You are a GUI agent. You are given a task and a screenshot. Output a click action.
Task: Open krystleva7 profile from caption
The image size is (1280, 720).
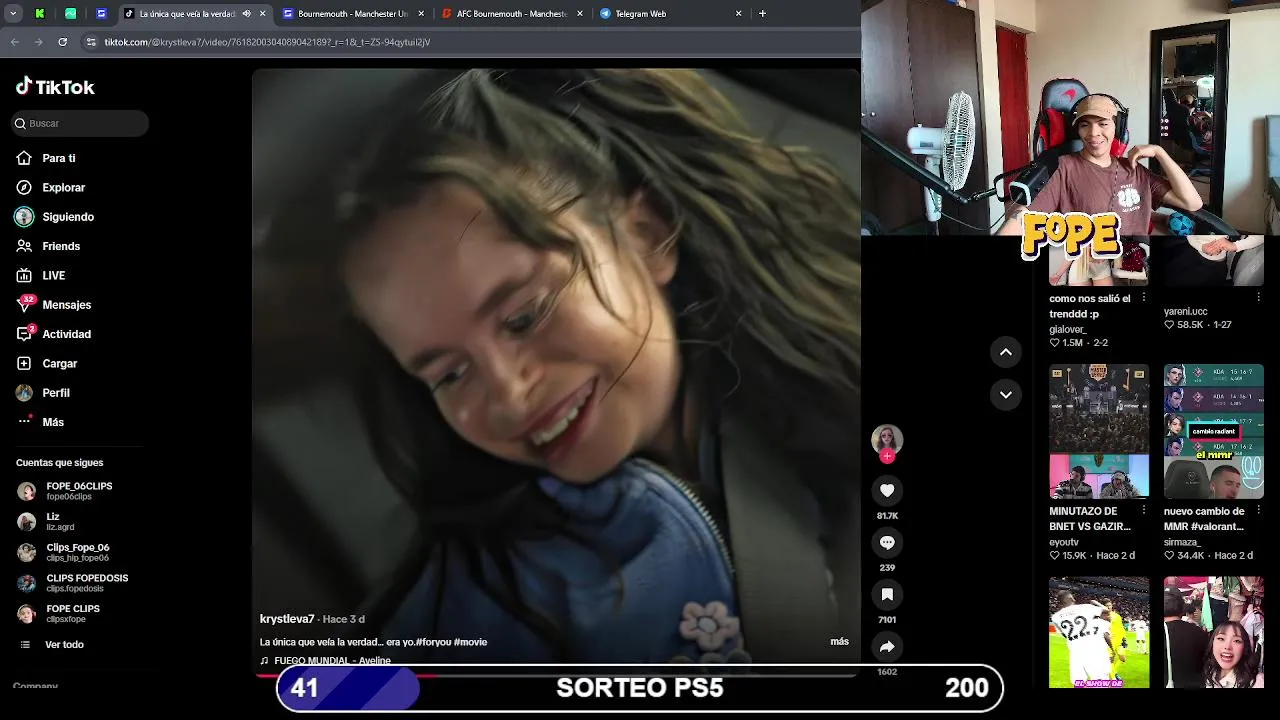click(x=287, y=619)
